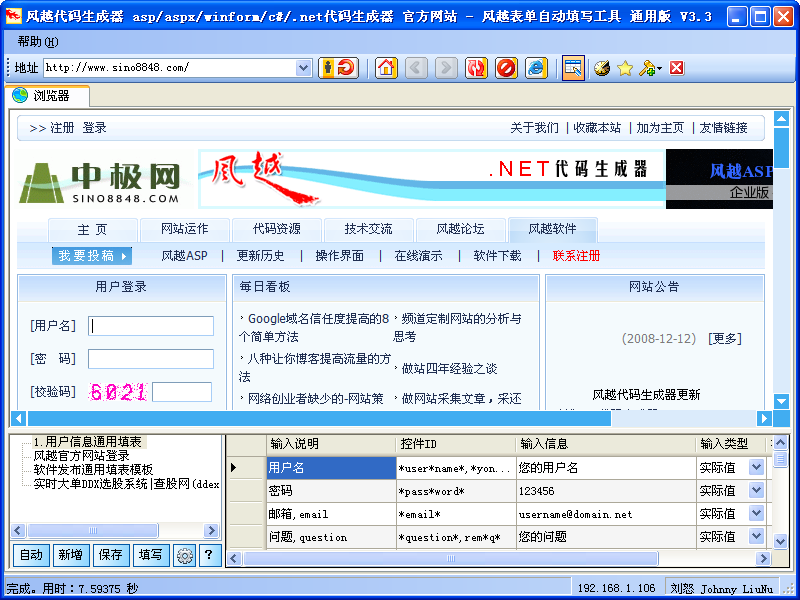
Task: Click web page horizontal scrollbar right arrow
Action: pos(764,418)
